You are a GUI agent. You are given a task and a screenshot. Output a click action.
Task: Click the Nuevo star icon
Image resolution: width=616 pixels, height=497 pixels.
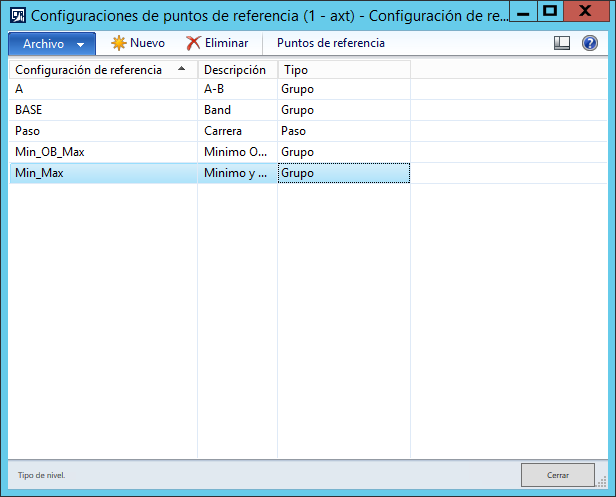click(118, 43)
